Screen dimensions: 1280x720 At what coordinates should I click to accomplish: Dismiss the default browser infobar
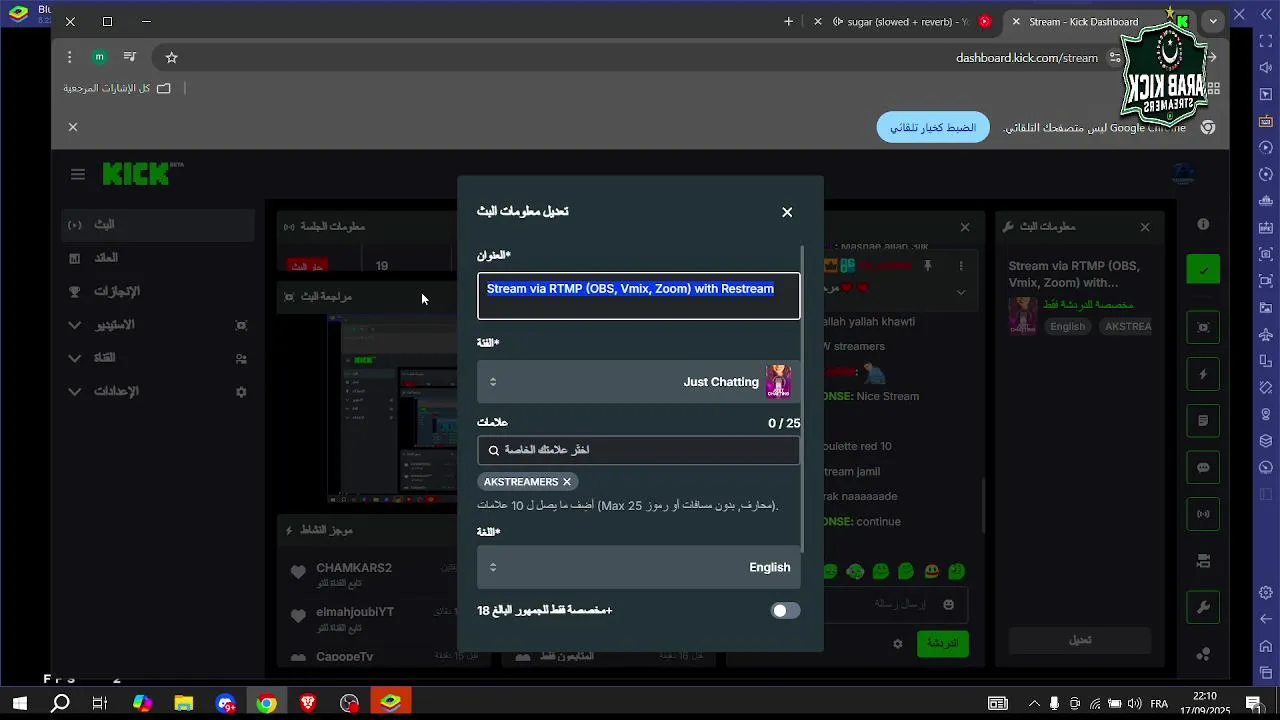[x=73, y=127]
